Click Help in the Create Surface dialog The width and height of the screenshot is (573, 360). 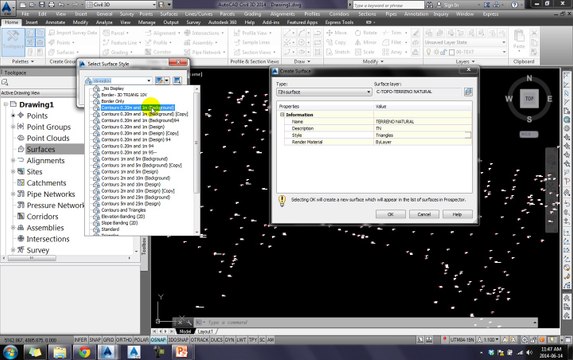457,214
